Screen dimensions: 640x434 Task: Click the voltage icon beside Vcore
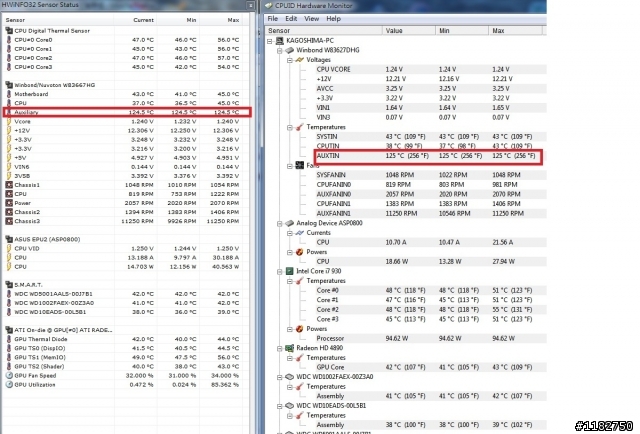click(x=9, y=122)
